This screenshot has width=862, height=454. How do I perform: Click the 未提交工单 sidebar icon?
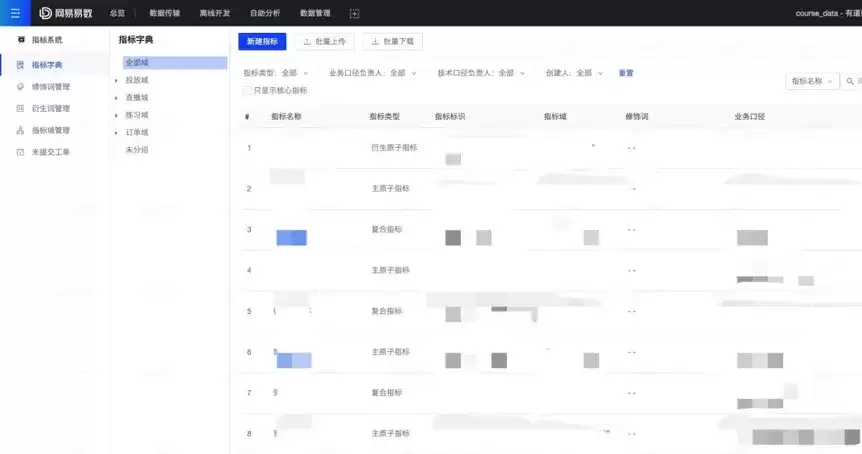tap(20, 152)
